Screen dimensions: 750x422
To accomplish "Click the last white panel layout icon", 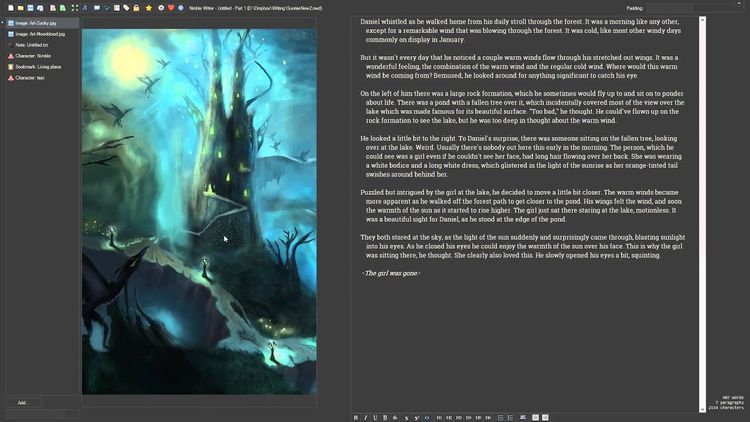I will coord(545,418).
